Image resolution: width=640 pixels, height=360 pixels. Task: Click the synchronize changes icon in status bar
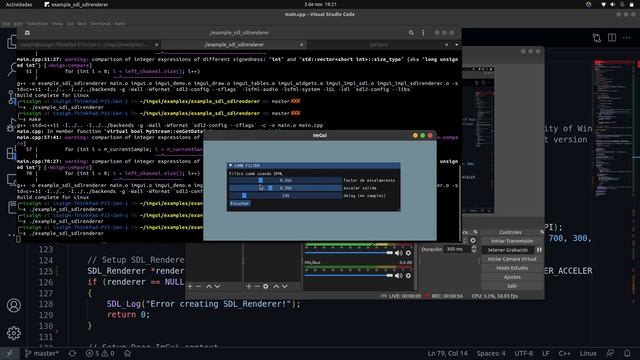point(72,353)
